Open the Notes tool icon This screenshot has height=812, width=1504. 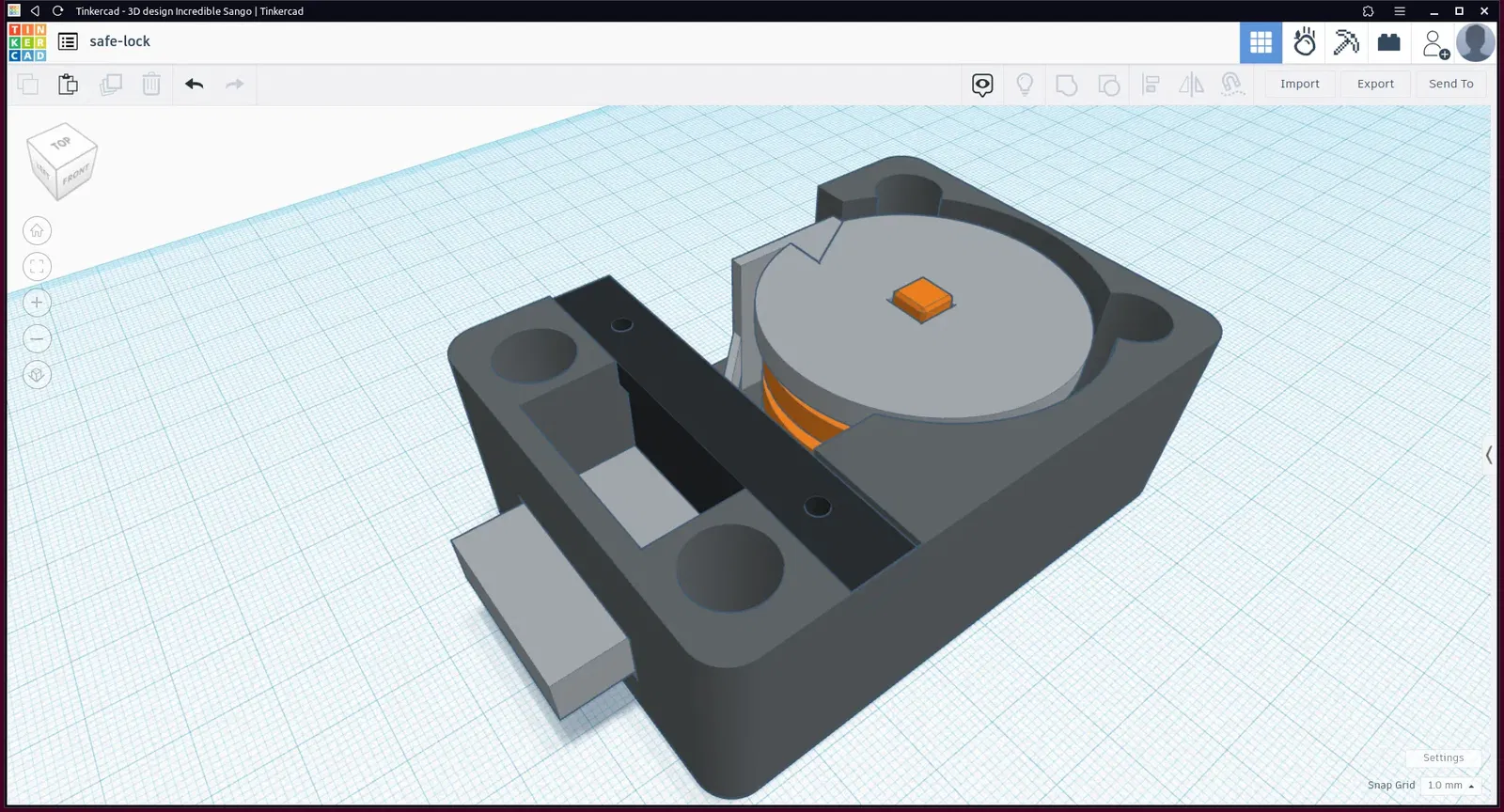click(x=982, y=86)
